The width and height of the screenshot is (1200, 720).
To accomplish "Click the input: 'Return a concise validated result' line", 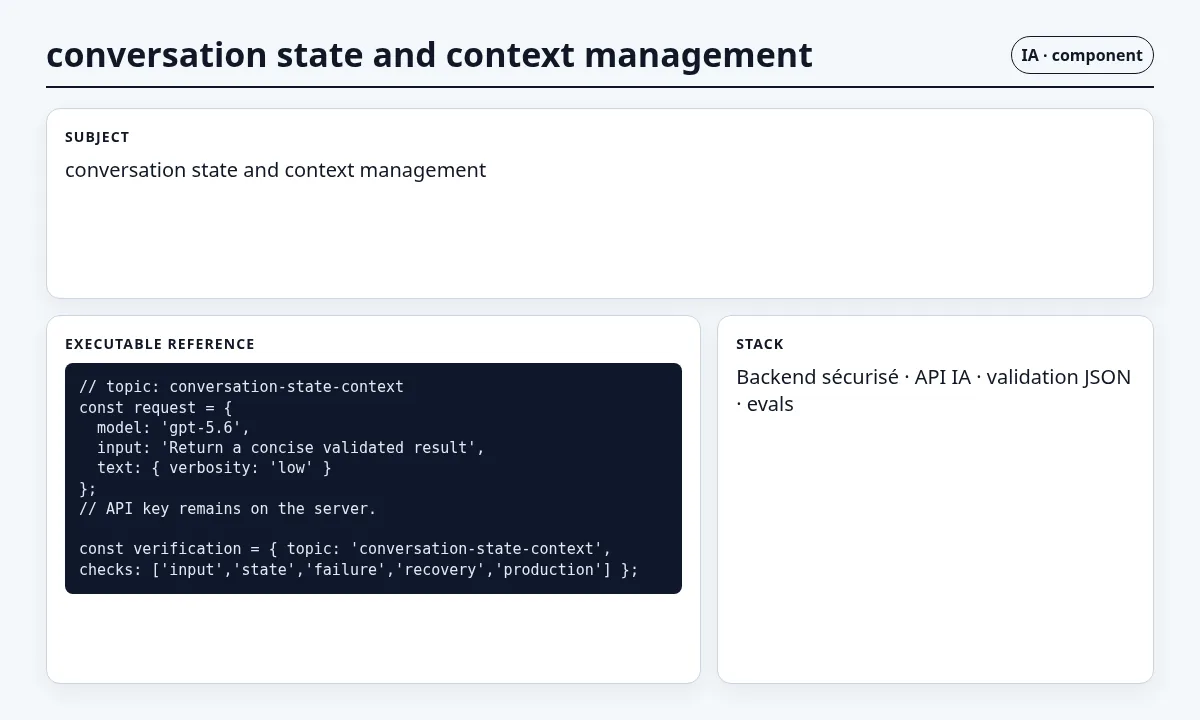I will pyautogui.click(x=291, y=447).
